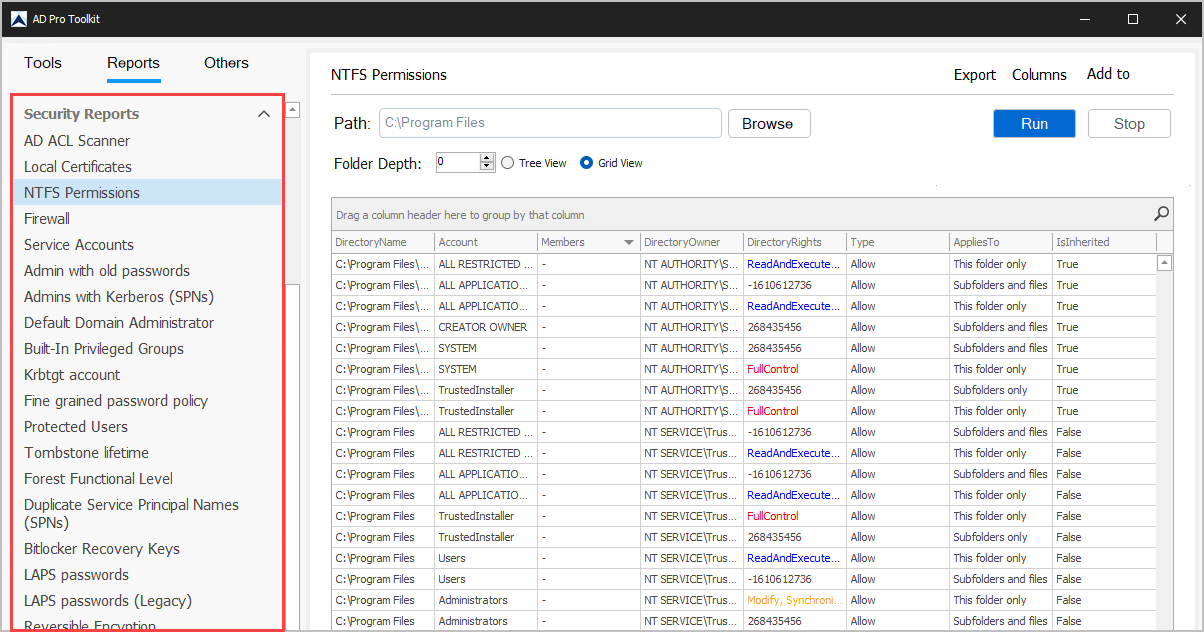This screenshot has height=632, width=1204.
Task: Select the Tree View radio button
Action: pyautogui.click(x=508, y=162)
